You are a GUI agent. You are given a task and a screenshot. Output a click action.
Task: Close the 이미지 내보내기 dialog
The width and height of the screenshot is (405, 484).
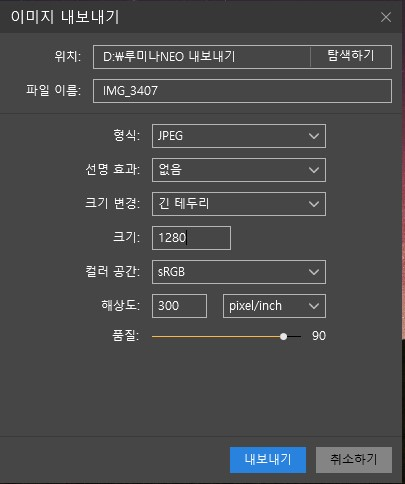[386, 17]
